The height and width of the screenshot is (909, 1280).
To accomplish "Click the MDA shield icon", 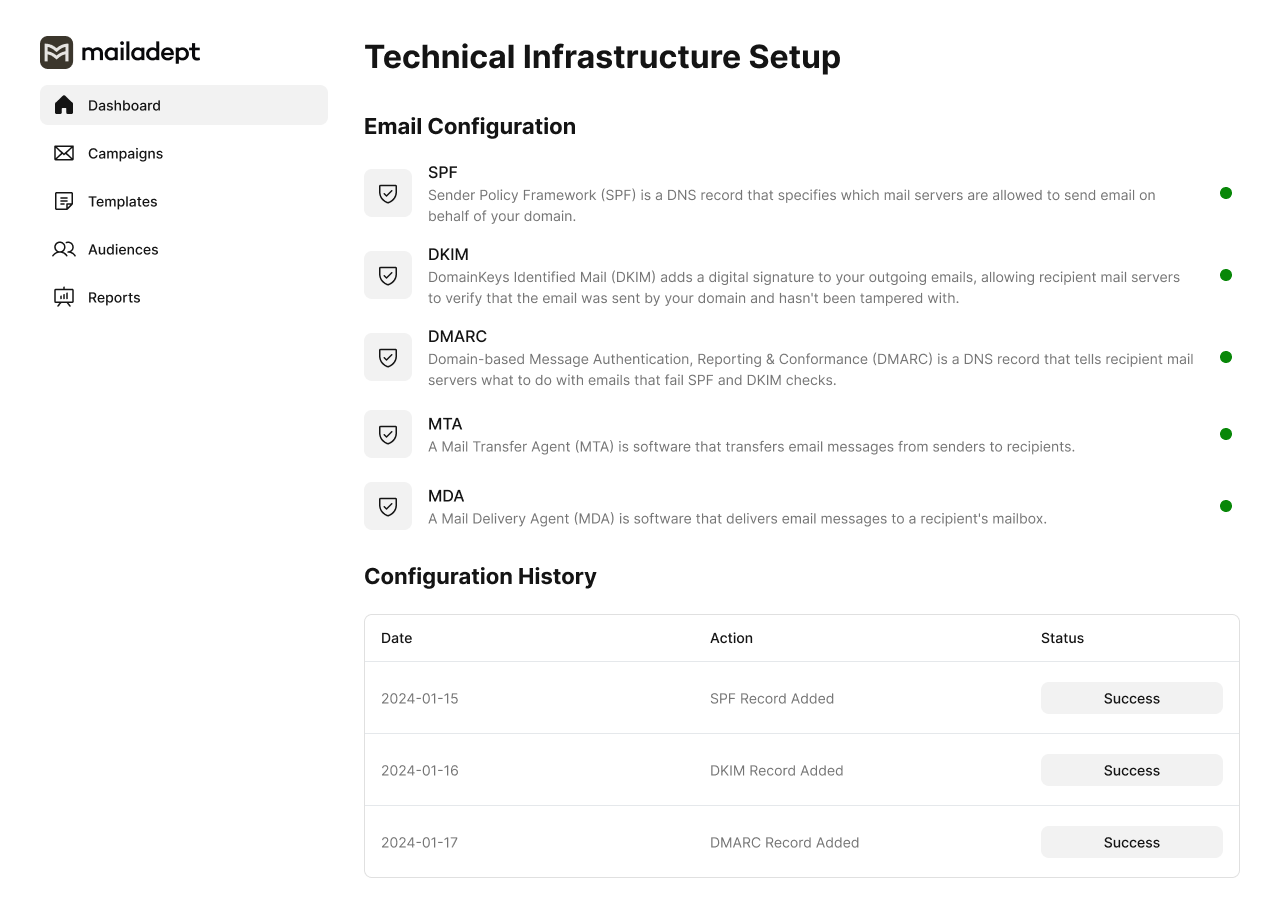I will click(388, 506).
